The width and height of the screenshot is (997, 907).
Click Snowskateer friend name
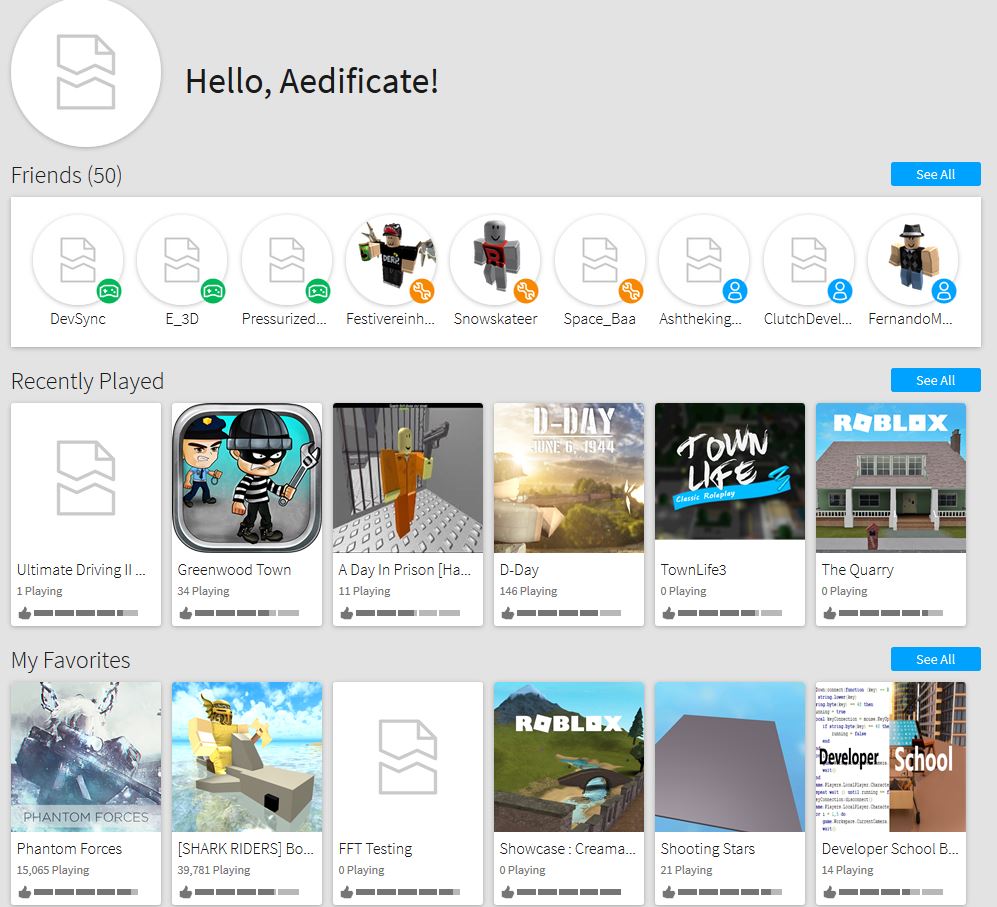tap(495, 319)
